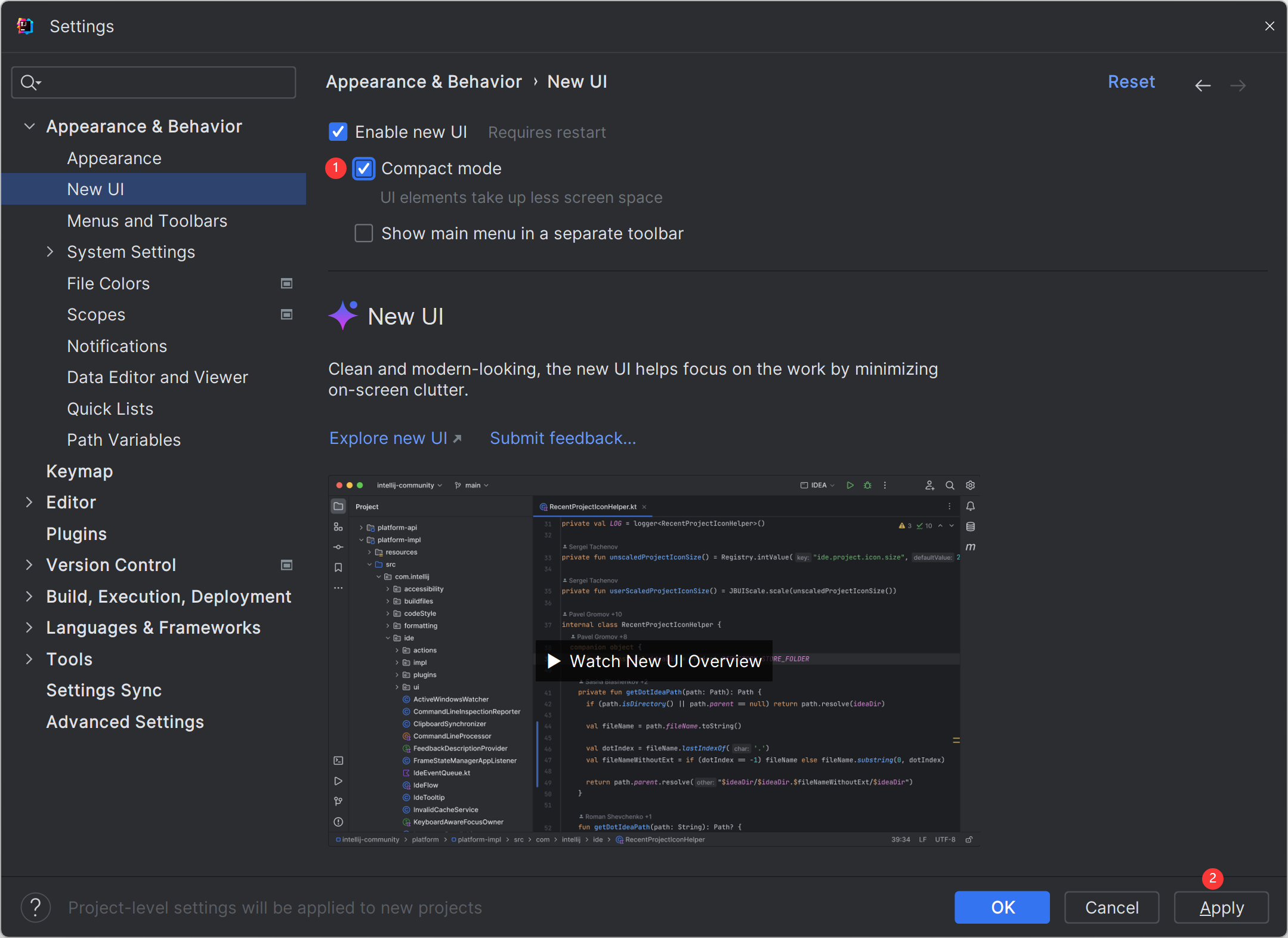Open the Path Variables settings page

click(123, 440)
